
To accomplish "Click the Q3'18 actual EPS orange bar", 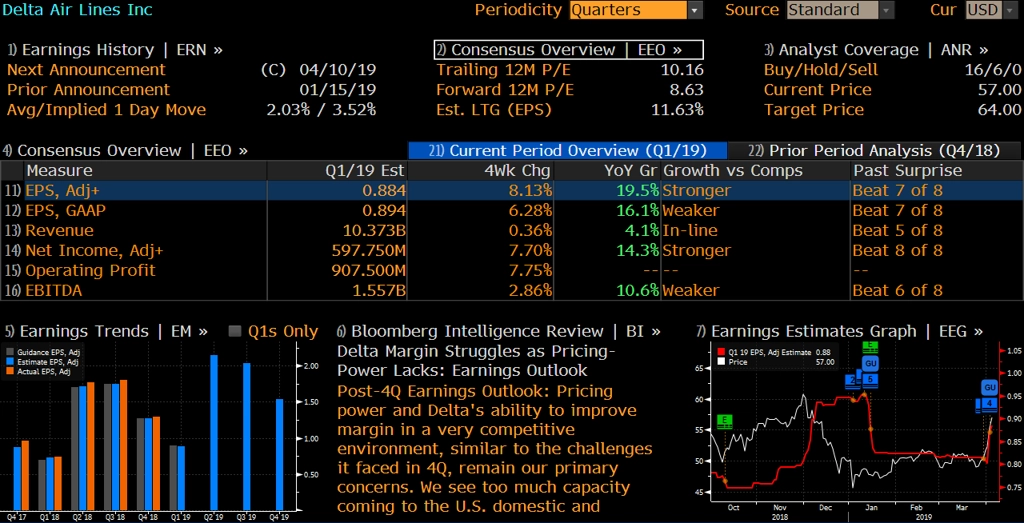I will pyautogui.click(x=123, y=445).
